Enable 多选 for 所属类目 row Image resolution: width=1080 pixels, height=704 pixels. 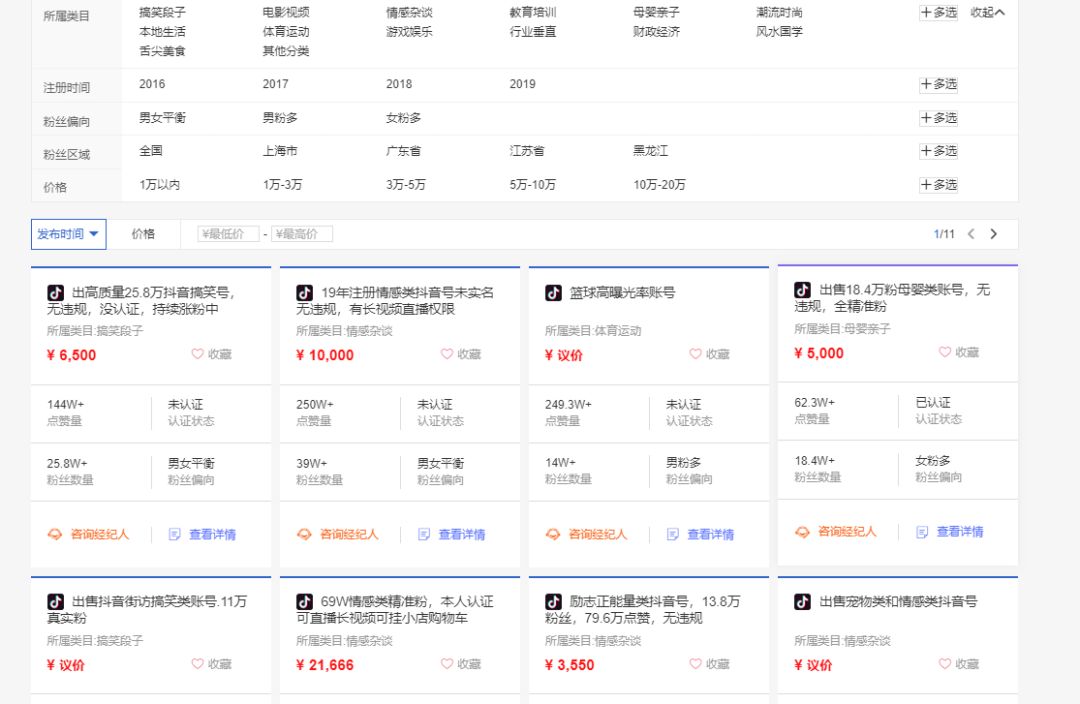[939, 12]
